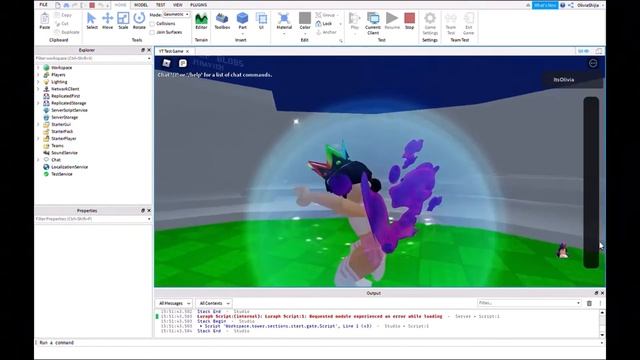Select TestService in Explorer
The width and height of the screenshot is (640, 360).
click(62, 174)
